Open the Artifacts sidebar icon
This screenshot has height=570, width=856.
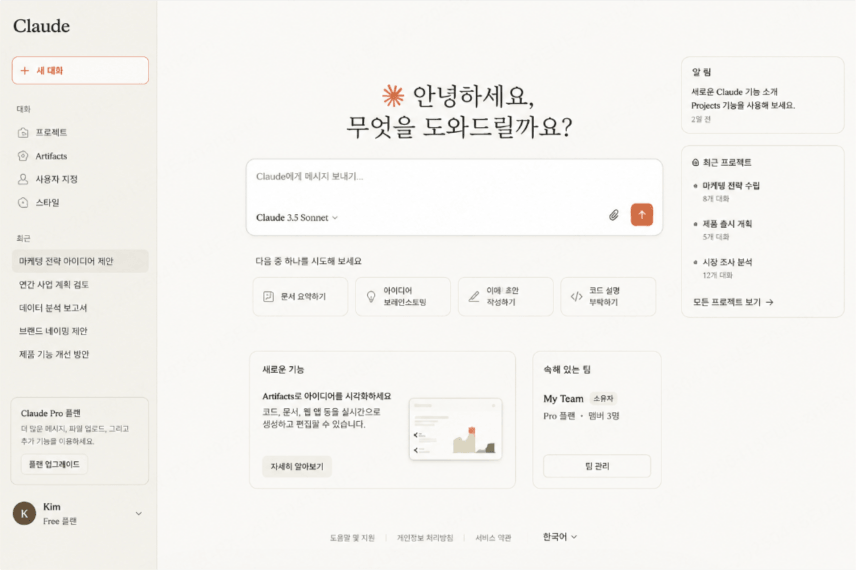(23, 156)
